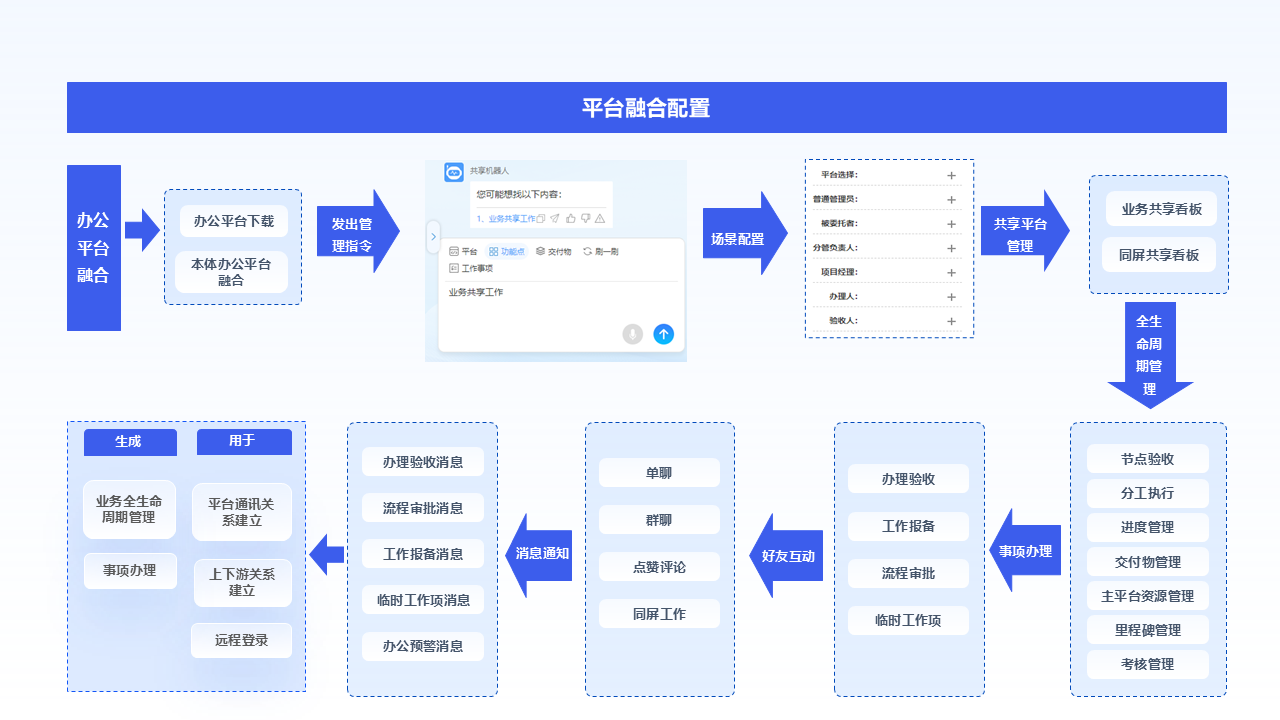Click the 办理验收 box

(x=908, y=479)
